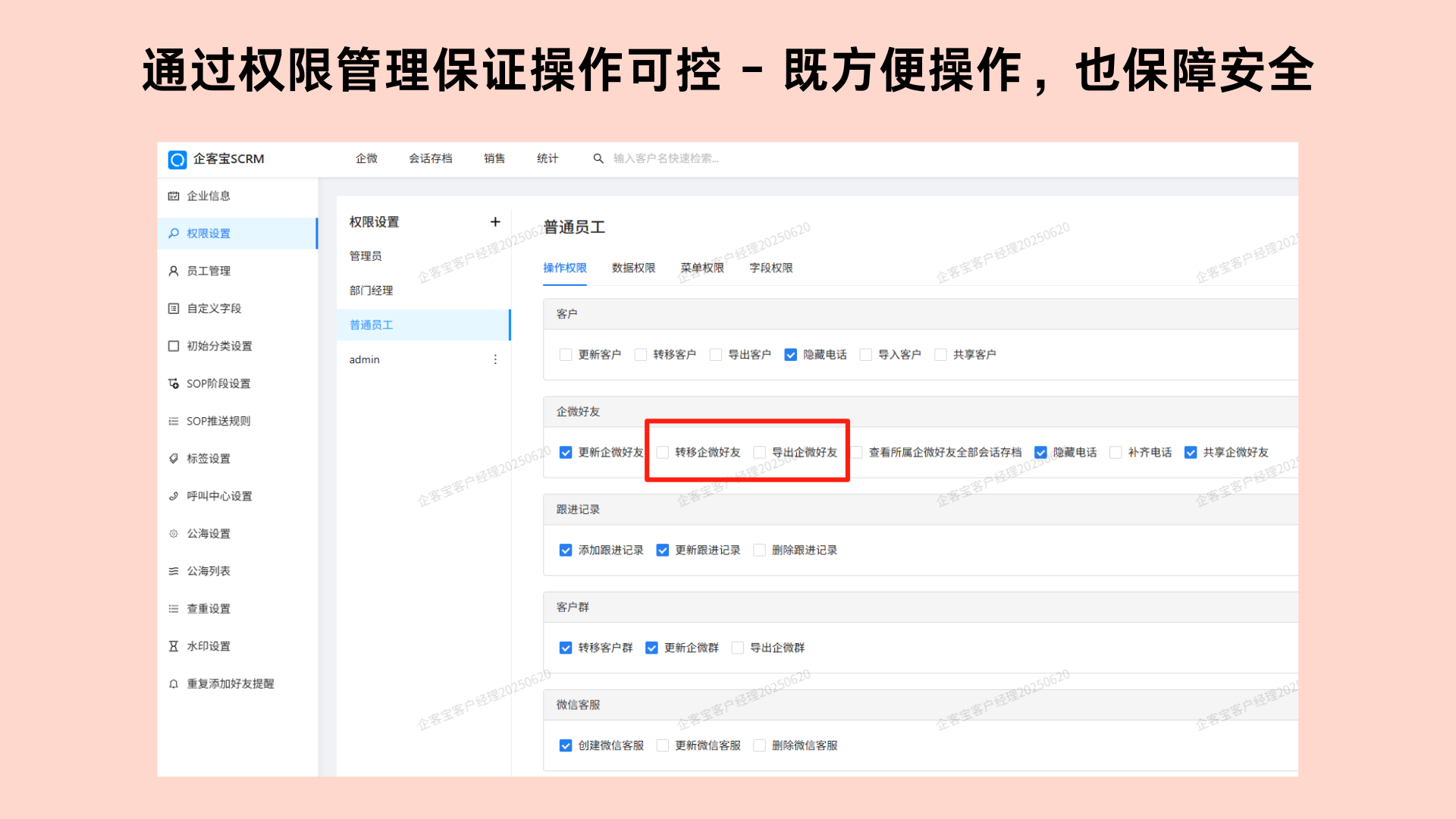Open the 统计 top menu
1456x819 pixels.
coord(548,158)
